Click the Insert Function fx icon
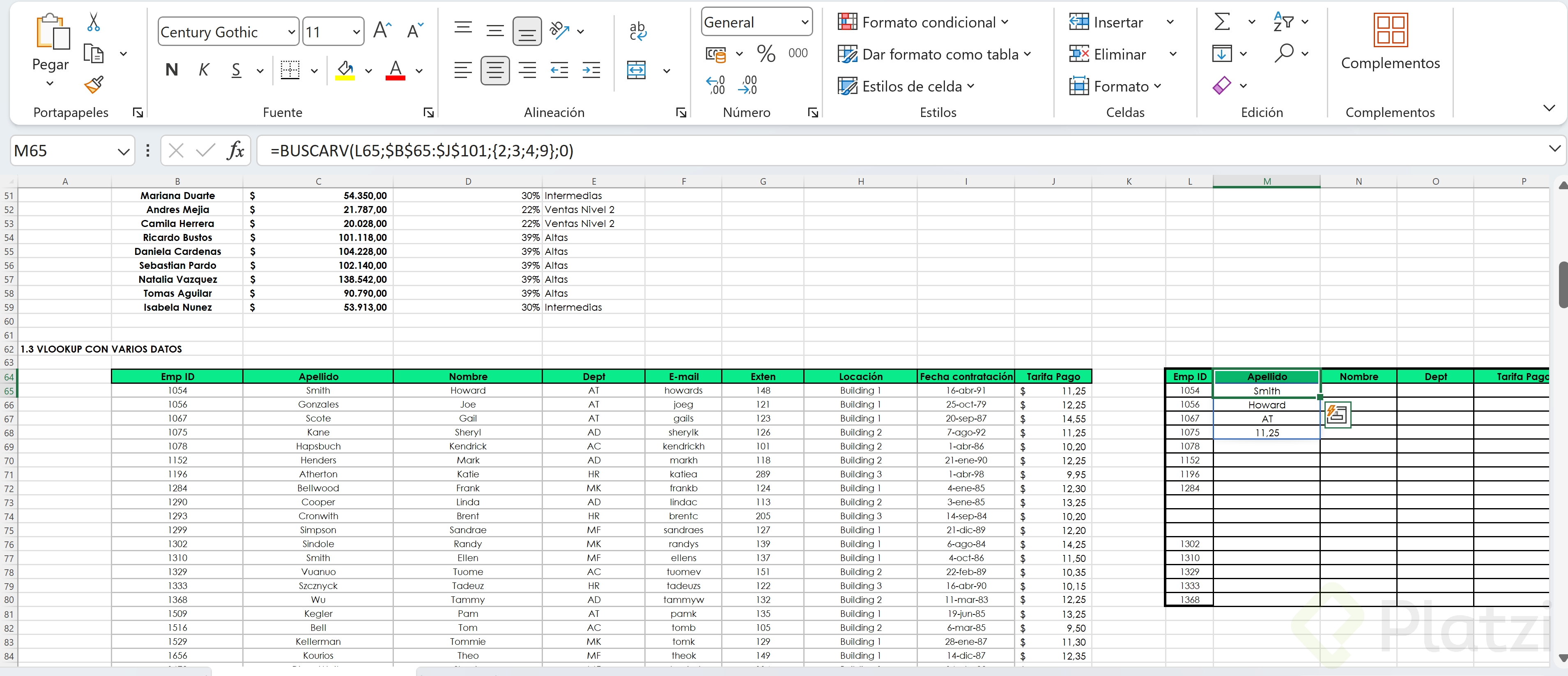This screenshot has height=676, width=1568. click(236, 150)
